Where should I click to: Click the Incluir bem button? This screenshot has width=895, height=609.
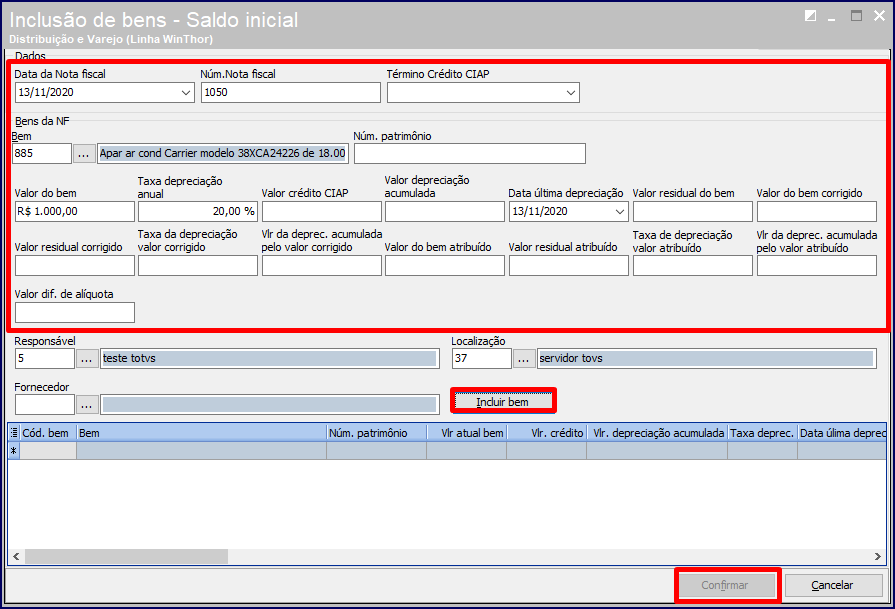[x=503, y=402]
